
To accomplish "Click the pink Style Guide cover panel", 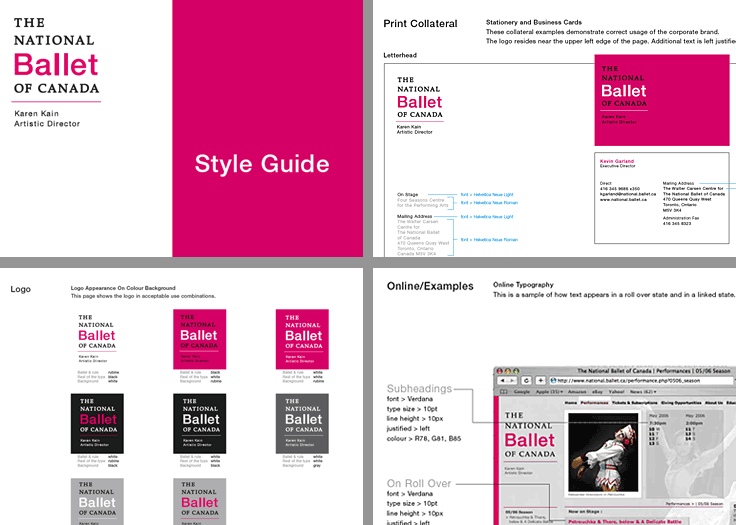I will pyautogui.click(x=268, y=128).
